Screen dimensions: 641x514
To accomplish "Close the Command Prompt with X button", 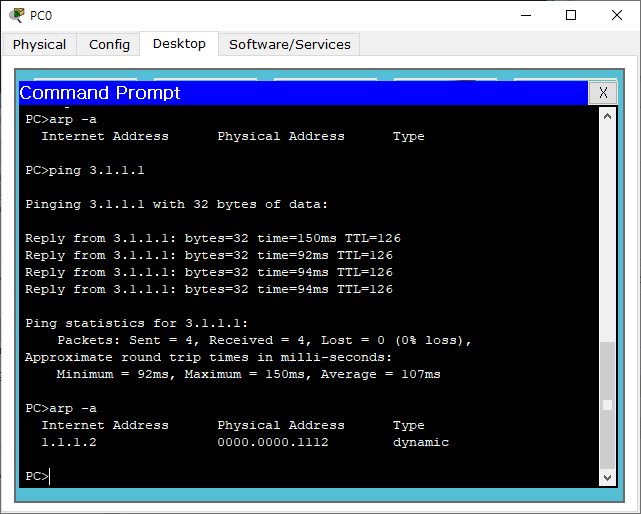I will coord(603,93).
